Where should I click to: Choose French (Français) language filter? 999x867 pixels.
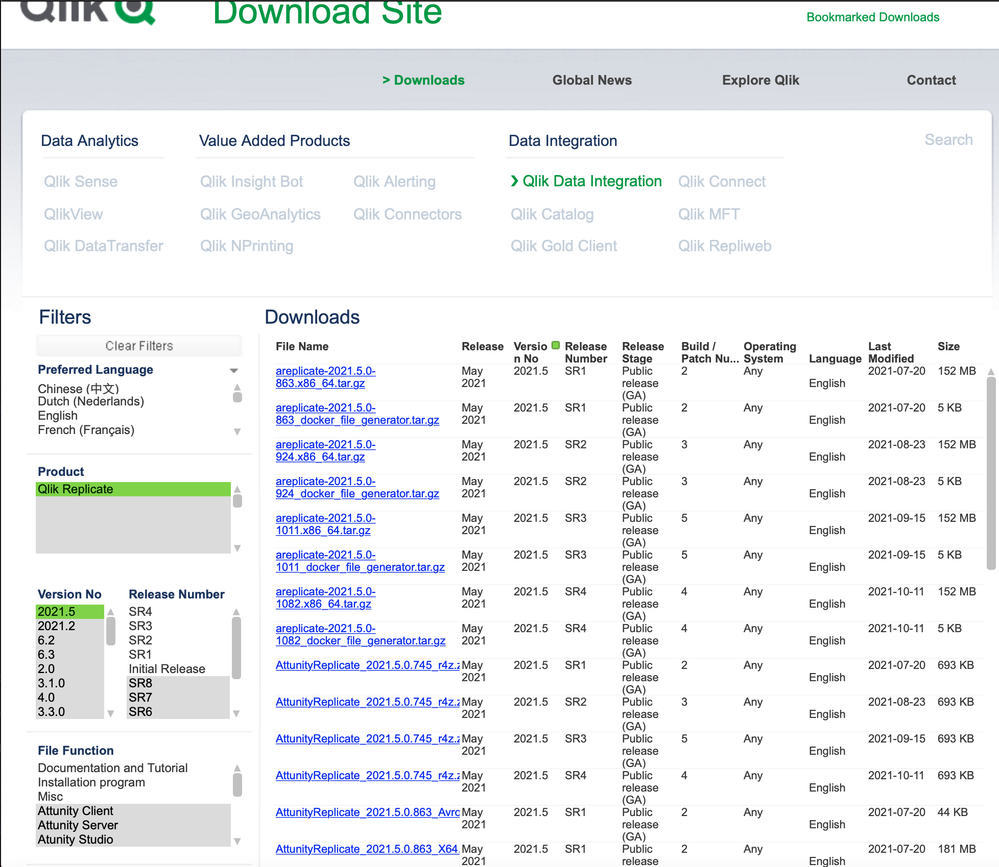(x=86, y=430)
